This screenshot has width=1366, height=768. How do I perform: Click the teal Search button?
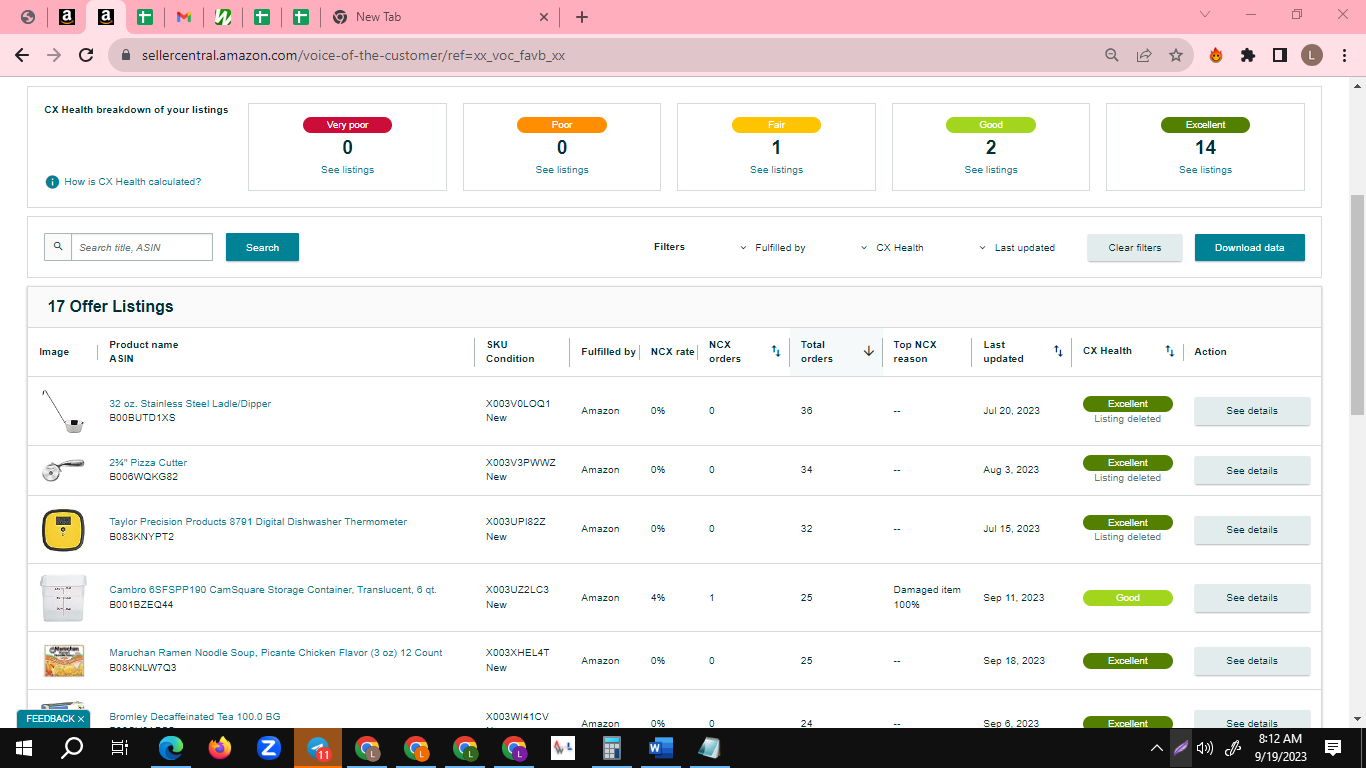pyautogui.click(x=262, y=247)
